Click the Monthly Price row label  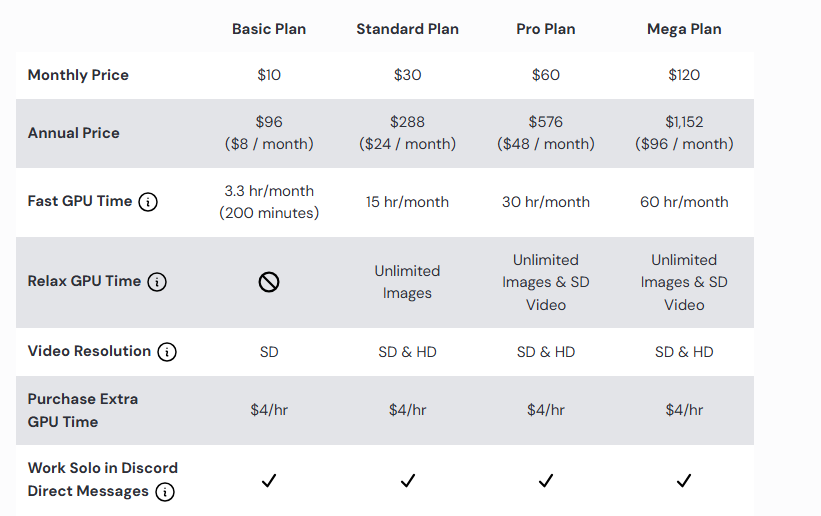pos(78,75)
